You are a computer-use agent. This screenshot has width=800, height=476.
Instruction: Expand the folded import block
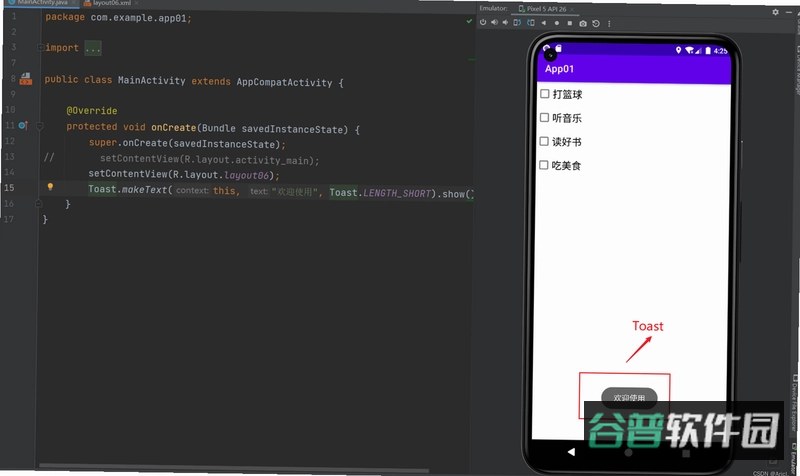pos(40,47)
